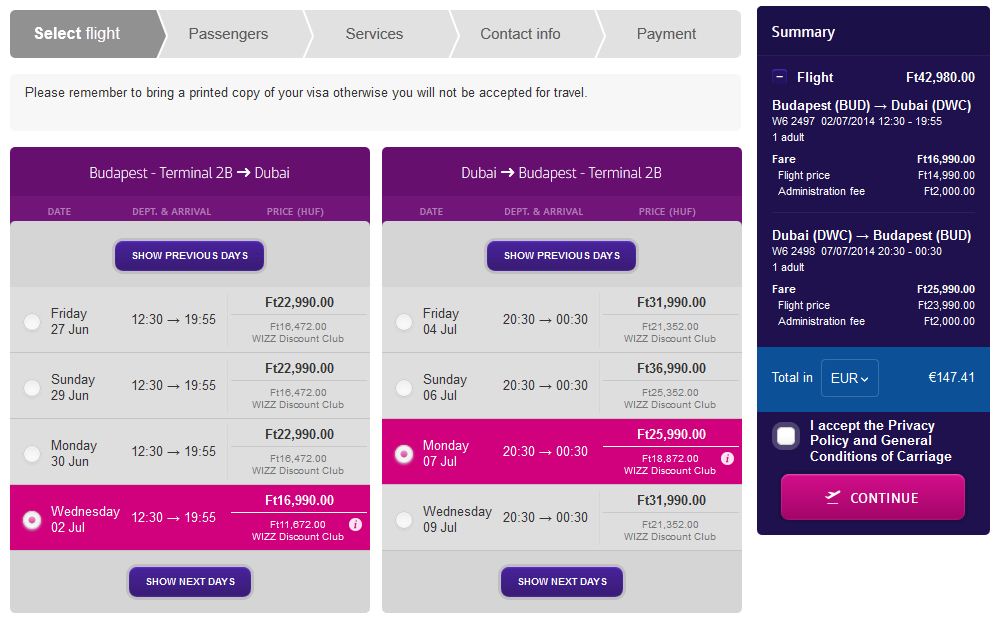Open the Services step
This screenshot has width=1001, height=623.
coord(374,34)
